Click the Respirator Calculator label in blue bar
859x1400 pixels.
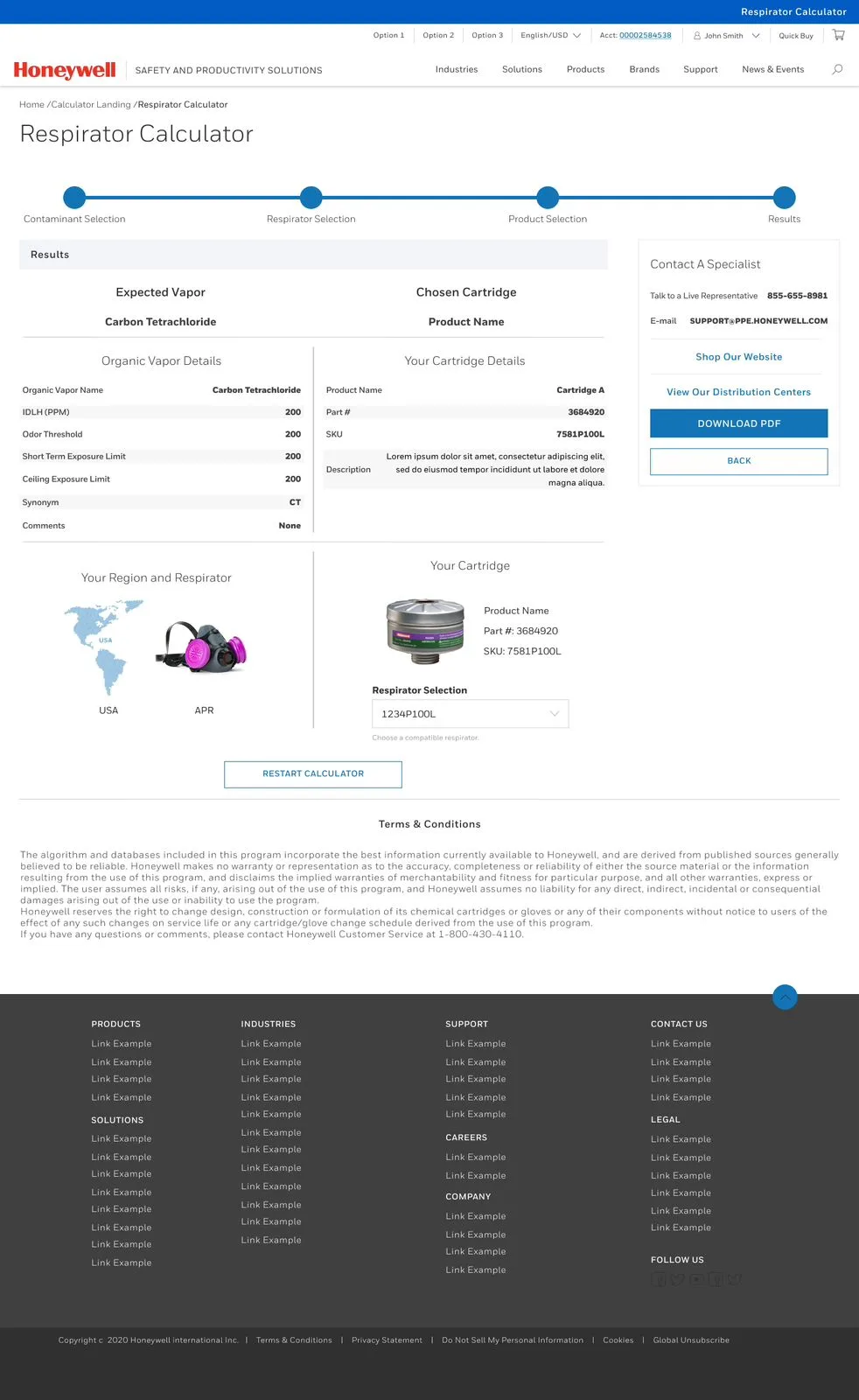(x=793, y=12)
